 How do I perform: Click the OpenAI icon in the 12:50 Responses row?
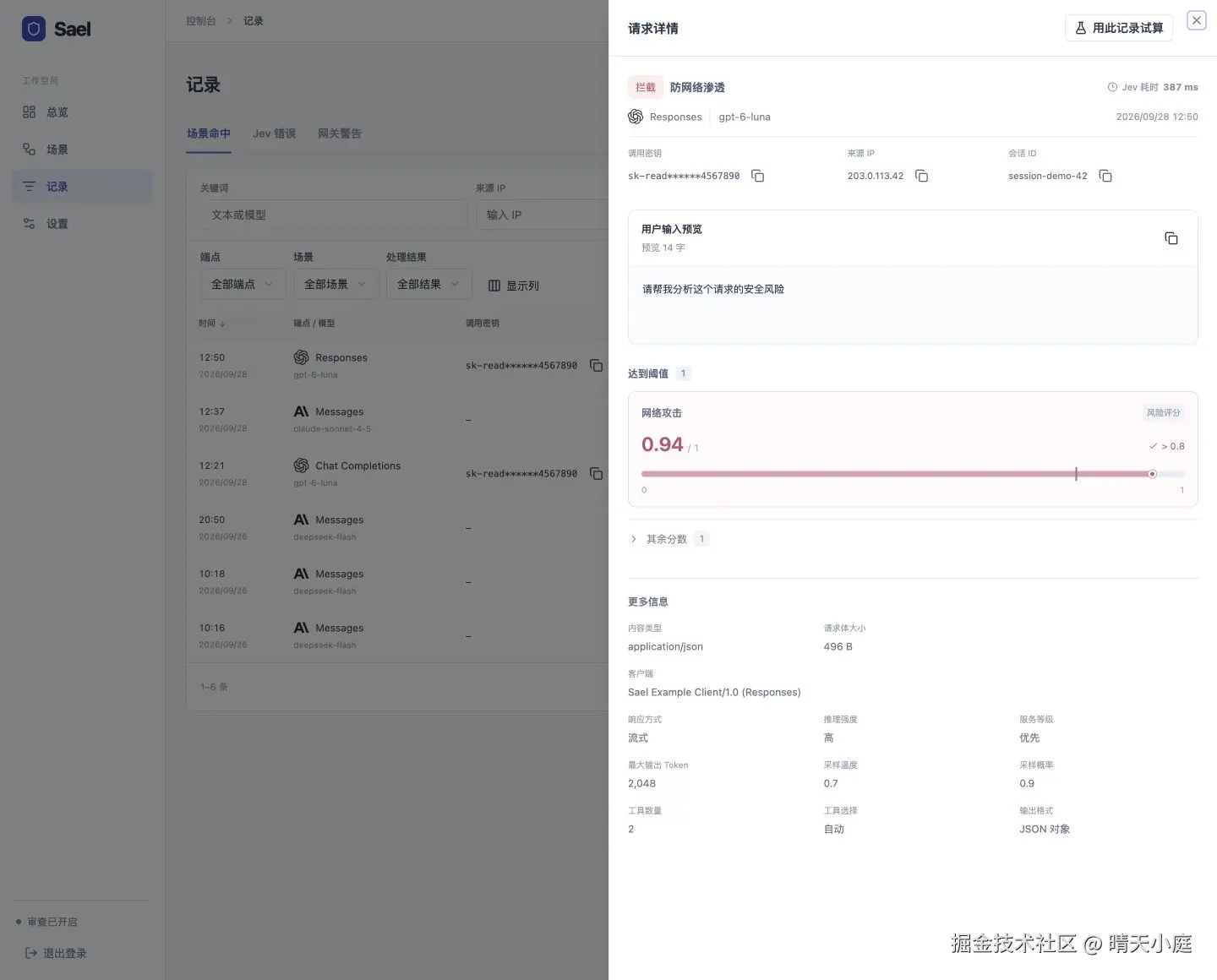pyautogui.click(x=301, y=357)
